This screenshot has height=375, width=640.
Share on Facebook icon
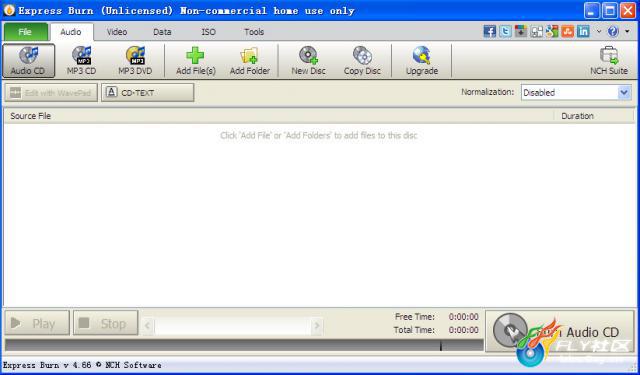(489, 31)
